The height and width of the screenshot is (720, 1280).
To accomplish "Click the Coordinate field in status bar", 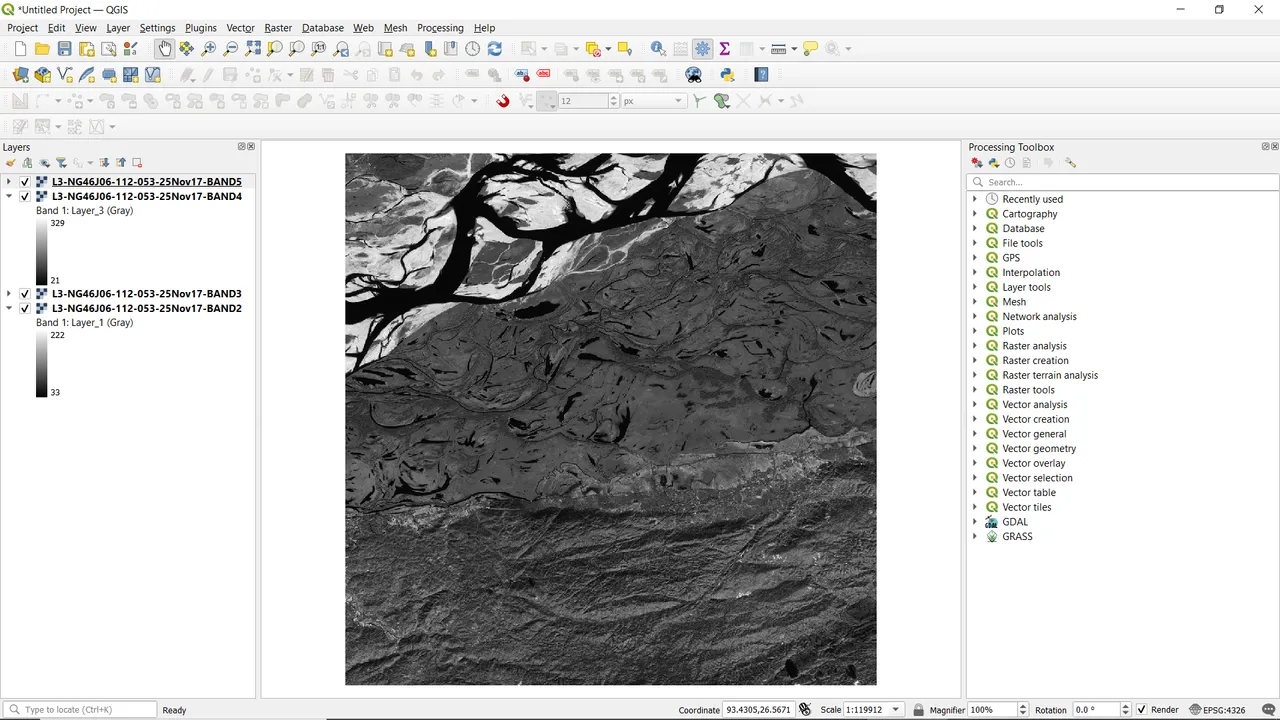I will (759, 710).
